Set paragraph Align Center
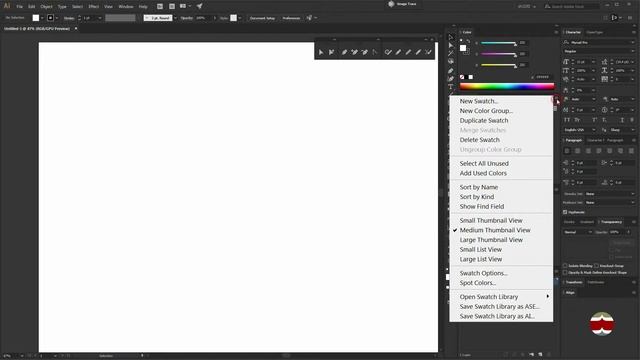Image resolution: width=640 pixels, height=360 pixels. tap(578, 151)
